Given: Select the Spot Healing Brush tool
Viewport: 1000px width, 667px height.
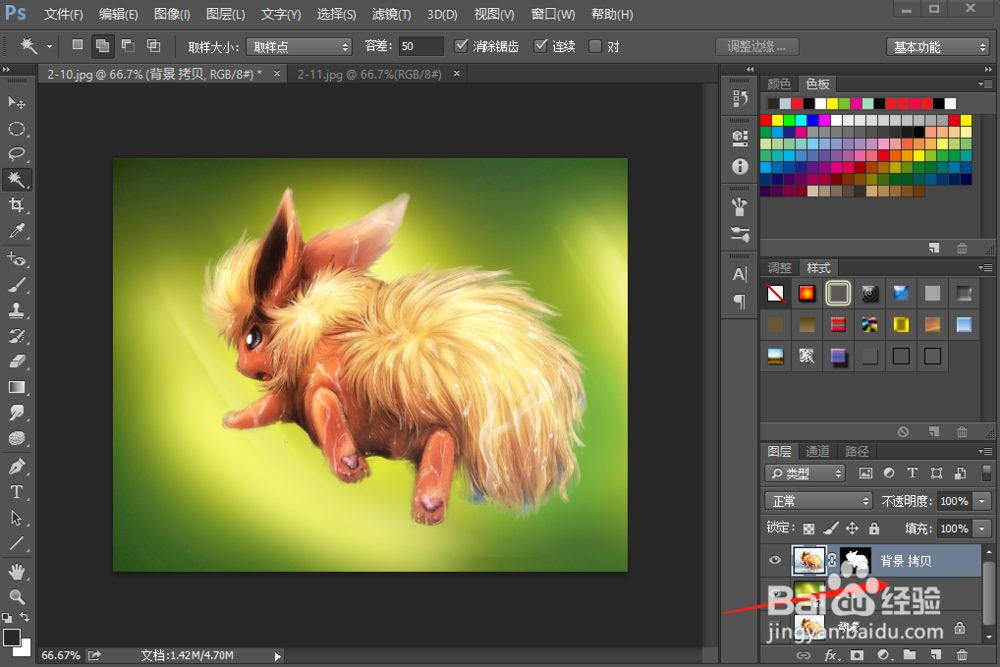Looking at the screenshot, I should [17, 259].
